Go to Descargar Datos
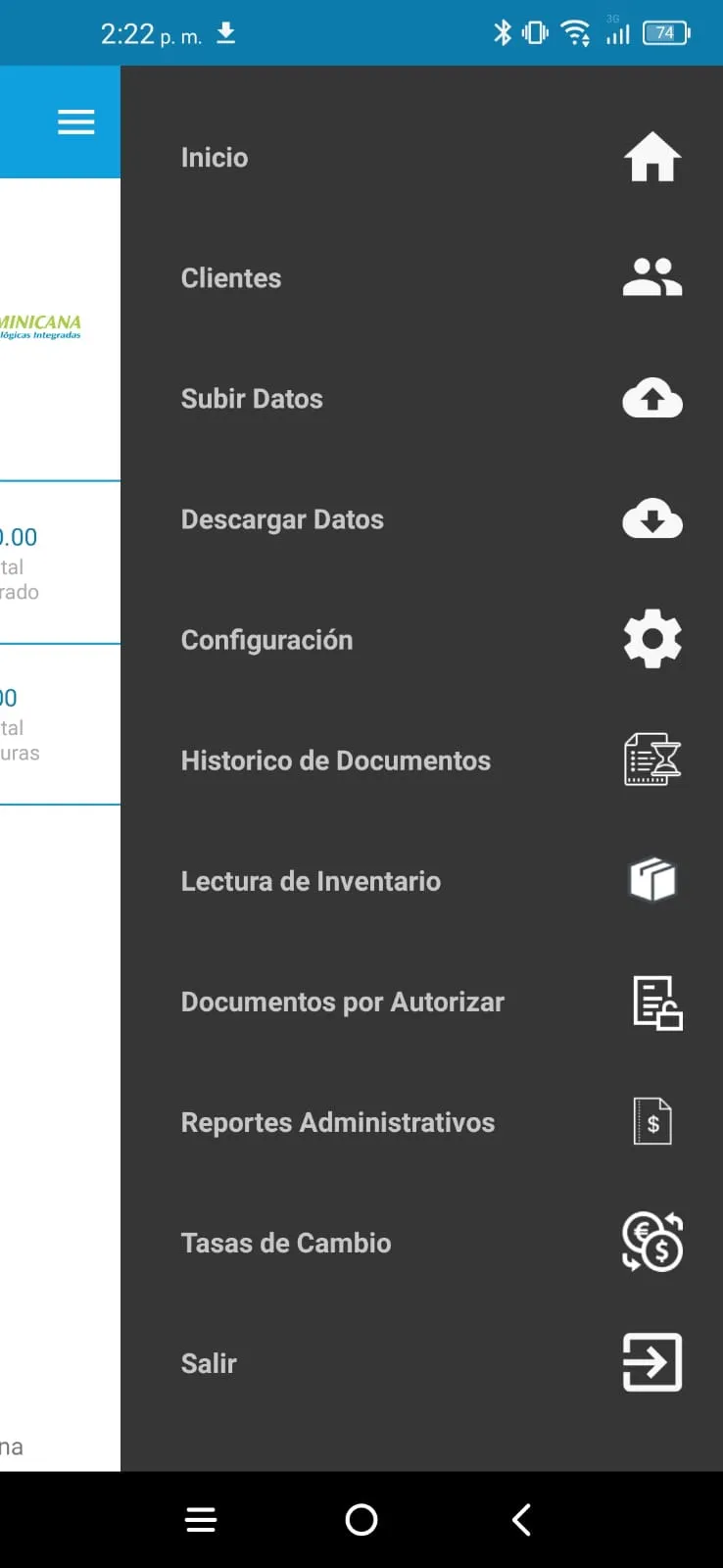The height and width of the screenshot is (1568, 723). (282, 519)
